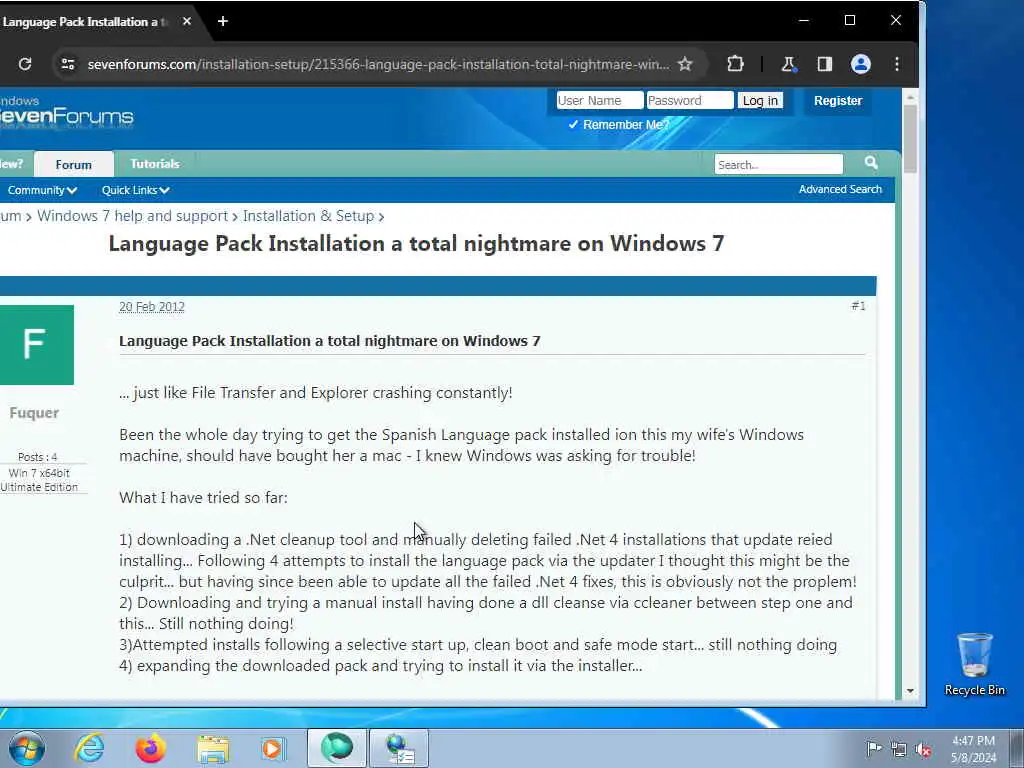Go to Windows 7 help and support breadcrumb
Screen dimensions: 1024x768
pos(133,216)
